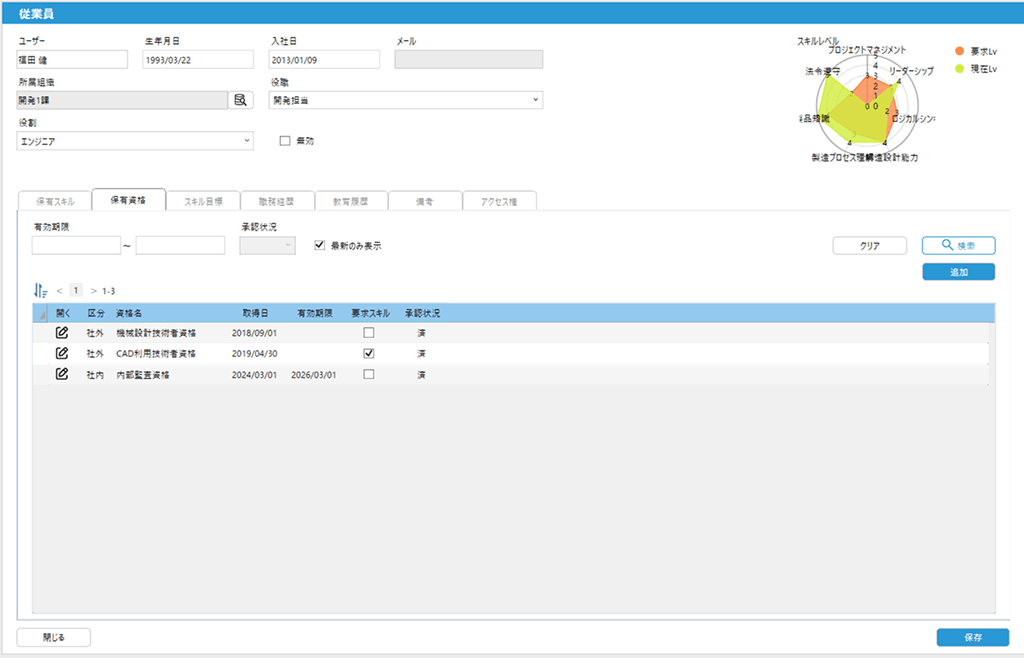Switch to the 保有スキル tab
This screenshot has width=1024, height=658.
tap(55, 201)
